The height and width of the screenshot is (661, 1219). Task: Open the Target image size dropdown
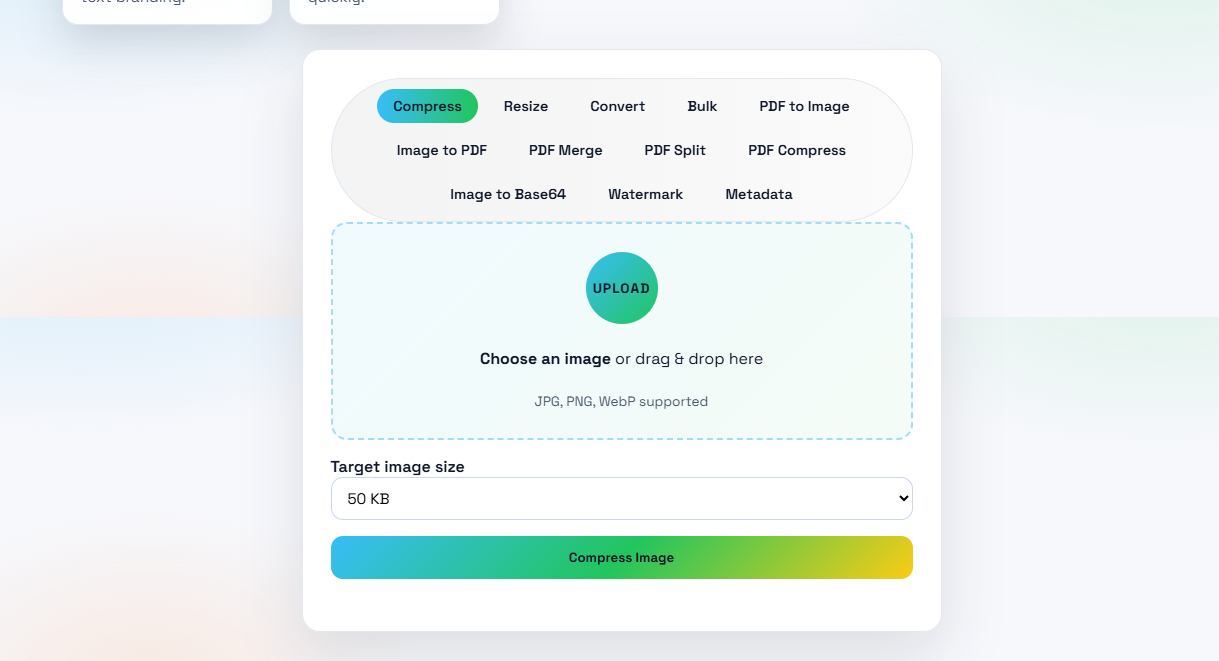click(x=621, y=498)
